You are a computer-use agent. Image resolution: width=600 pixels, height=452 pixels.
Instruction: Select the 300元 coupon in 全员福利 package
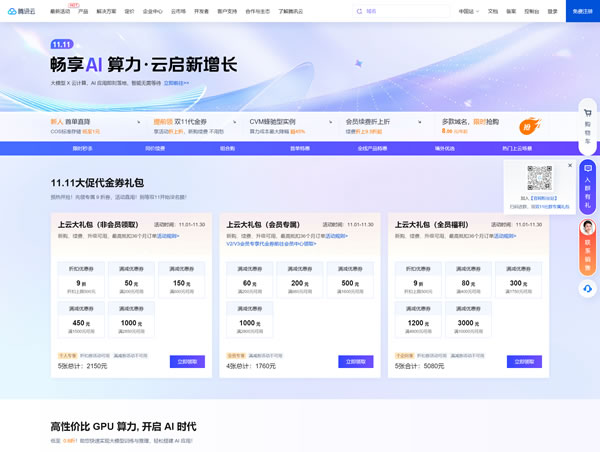(518, 280)
